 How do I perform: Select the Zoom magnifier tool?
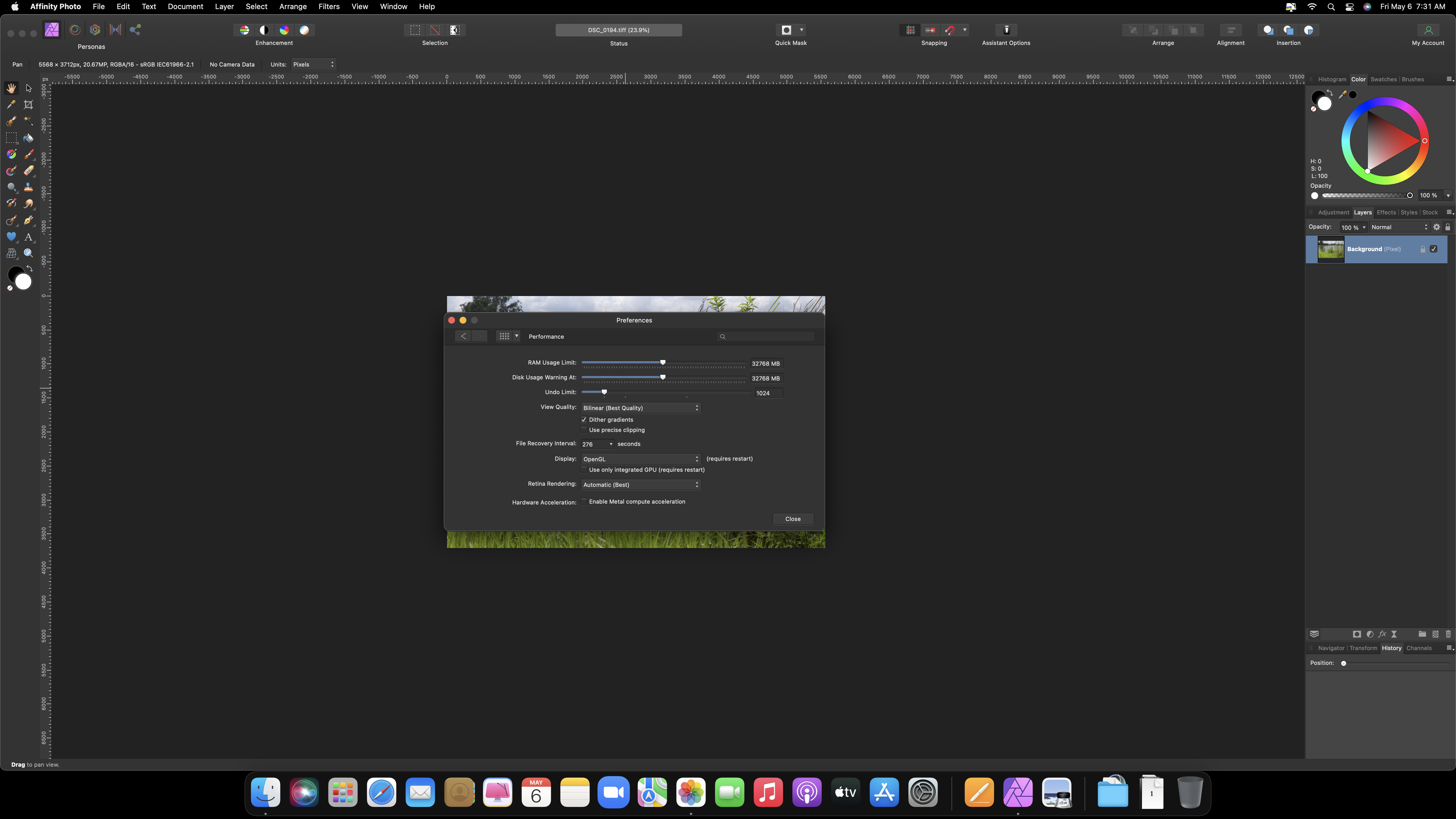[28, 253]
